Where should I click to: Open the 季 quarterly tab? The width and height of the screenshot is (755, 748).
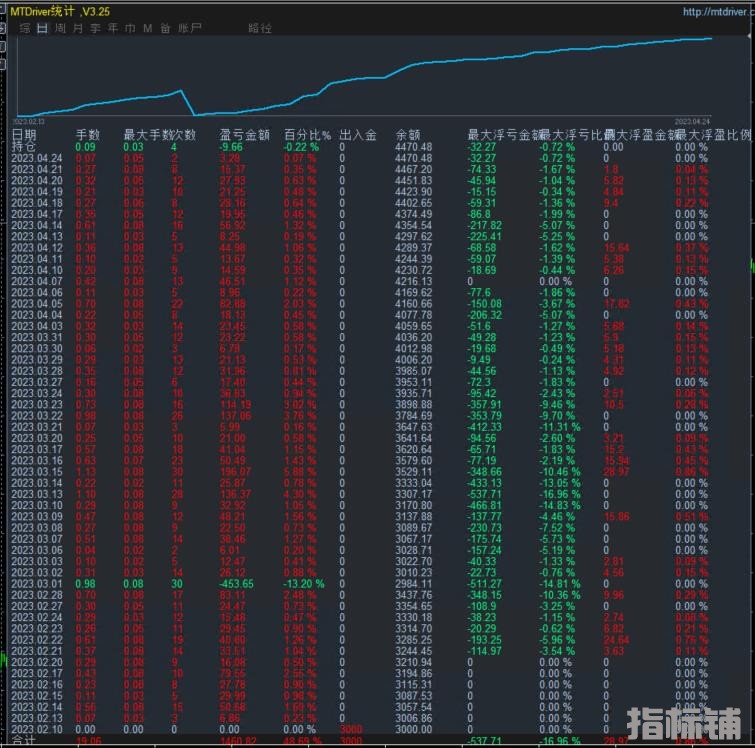point(95,28)
